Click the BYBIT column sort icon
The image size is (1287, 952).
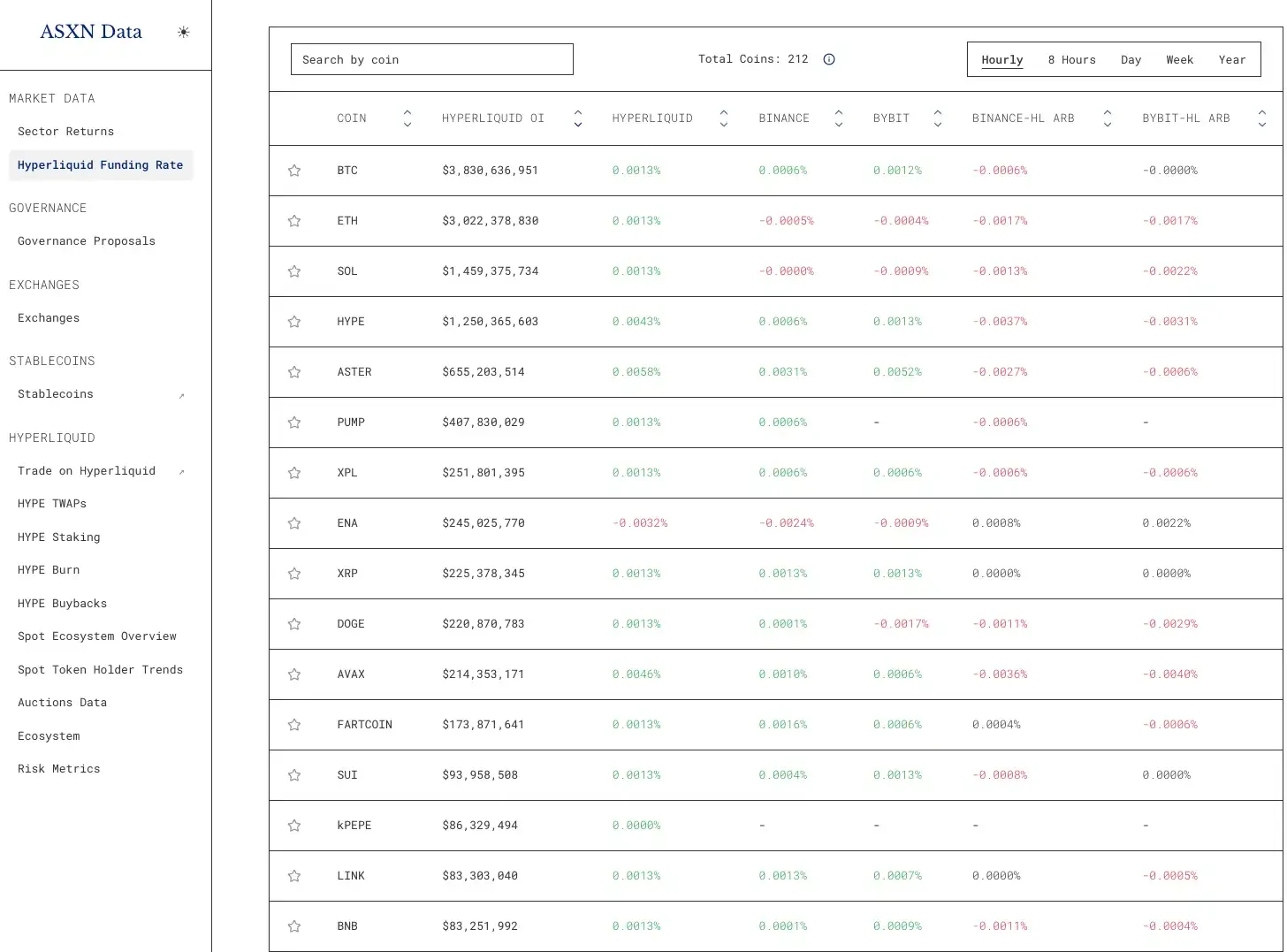[x=937, y=118]
